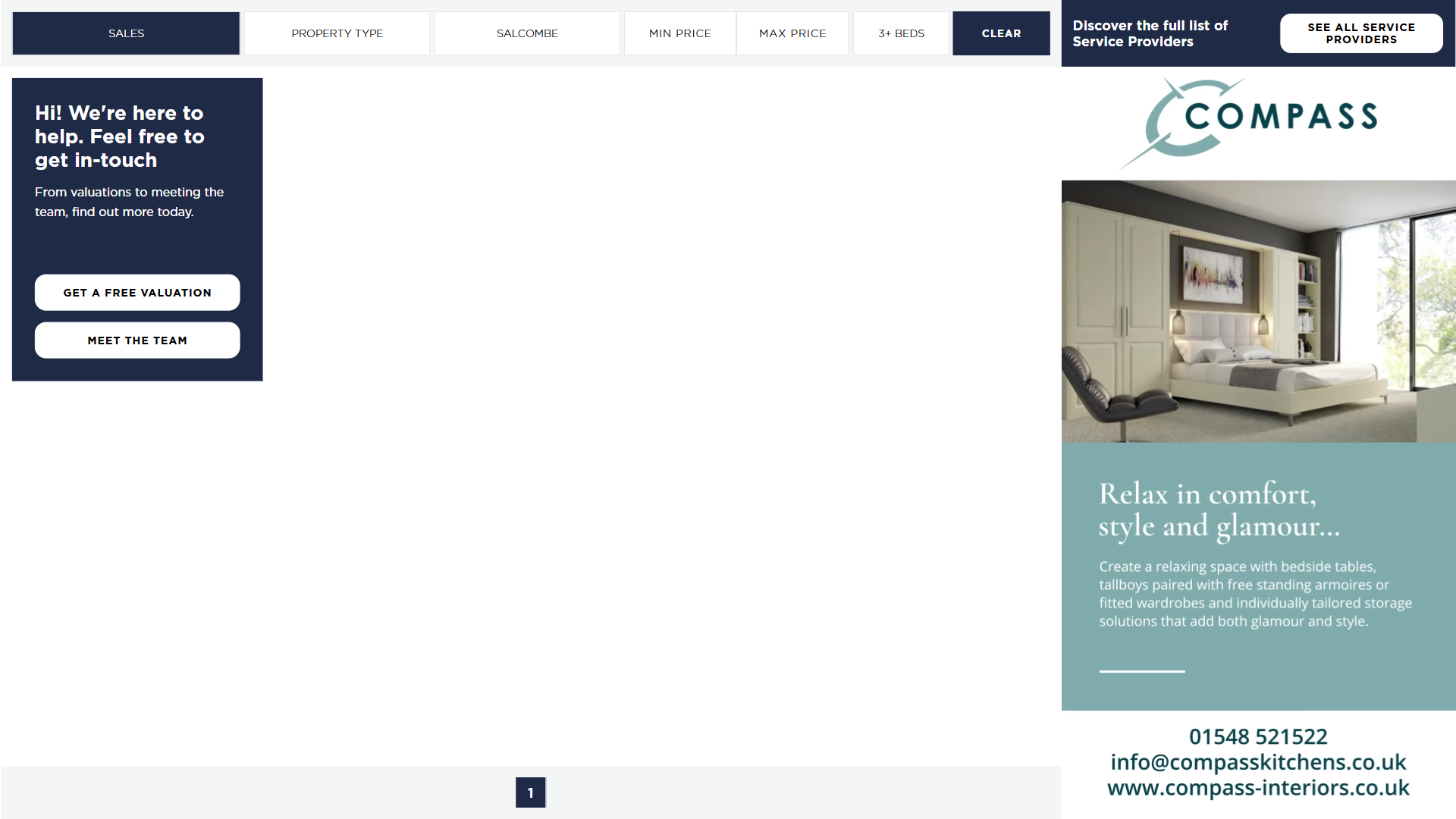1456x819 pixels.
Task: Open the Sales dropdown filter
Action: (x=126, y=33)
